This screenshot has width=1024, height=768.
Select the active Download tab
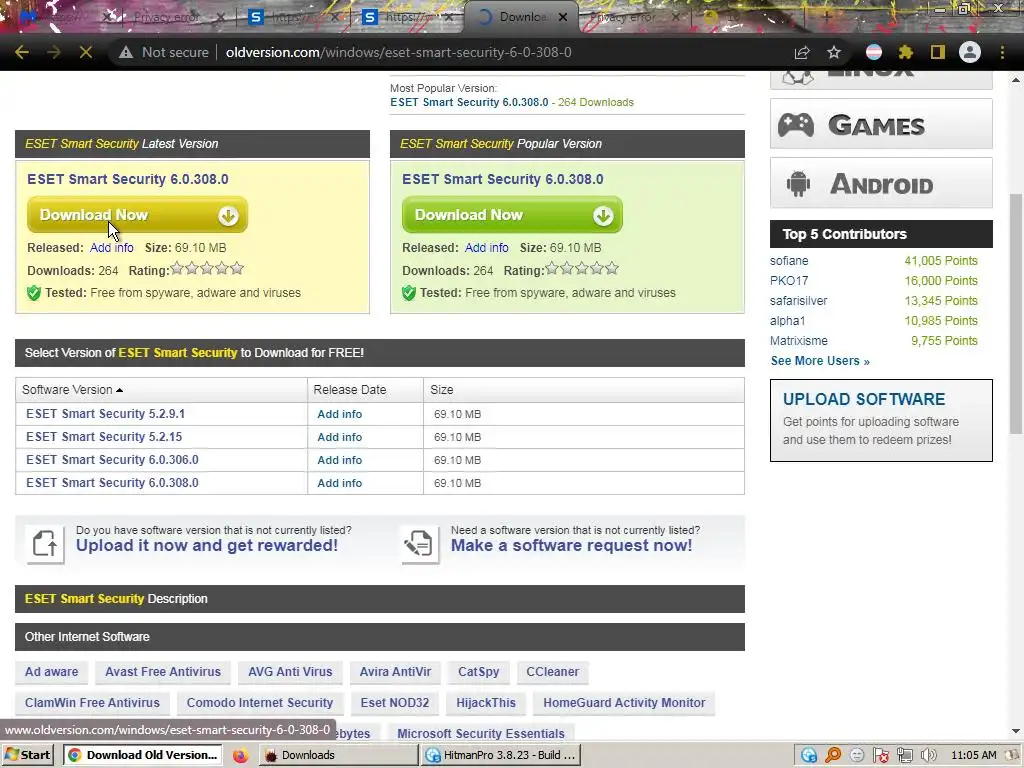520,18
